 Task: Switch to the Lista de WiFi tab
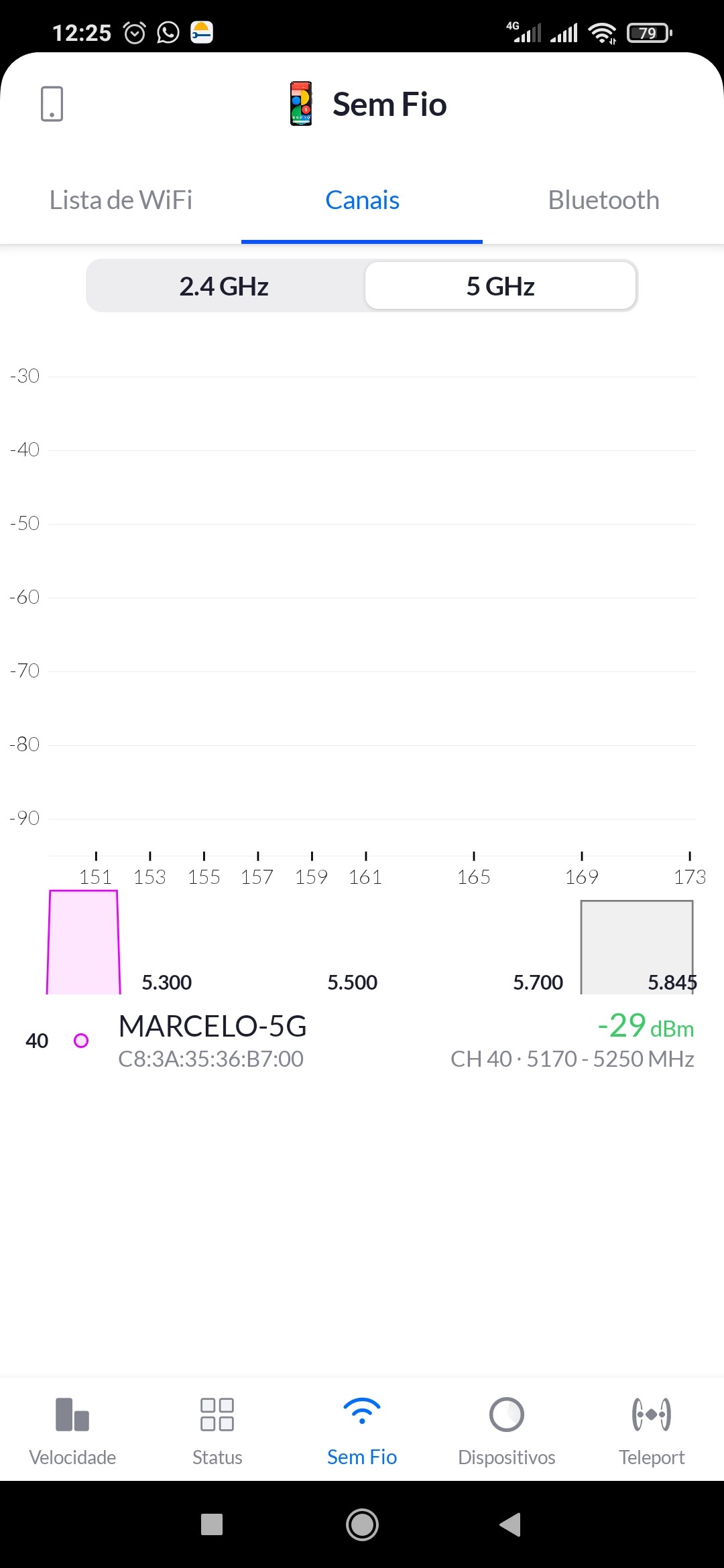tap(121, 200)
